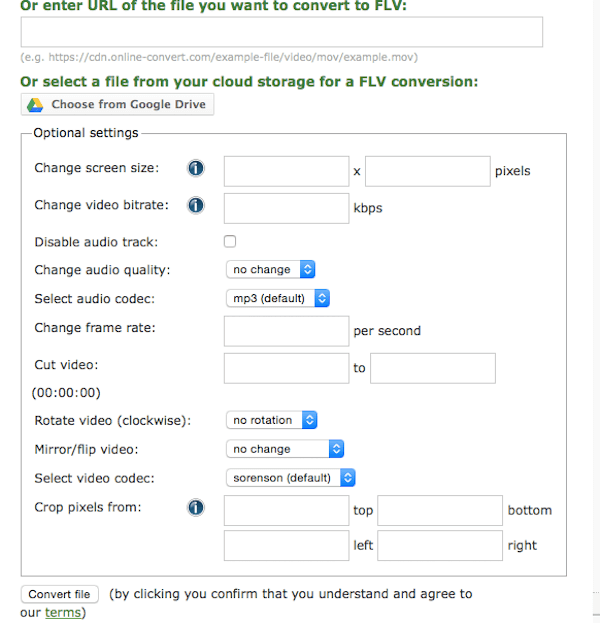Click the info icon beside Crop pixels from
The image size is (600, 623).
195,507
